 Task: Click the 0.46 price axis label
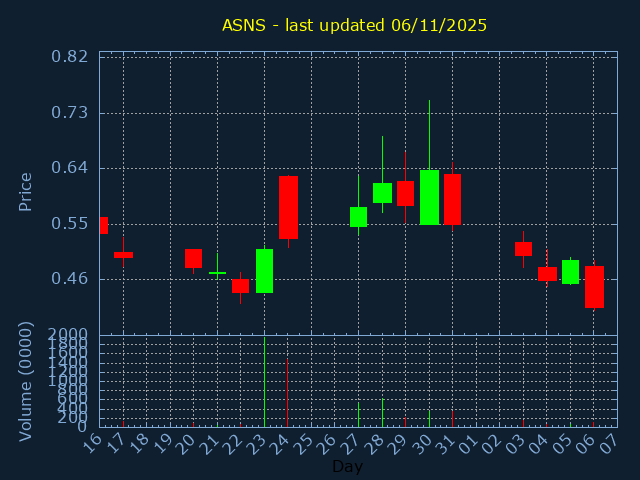[x=69, y=279]
